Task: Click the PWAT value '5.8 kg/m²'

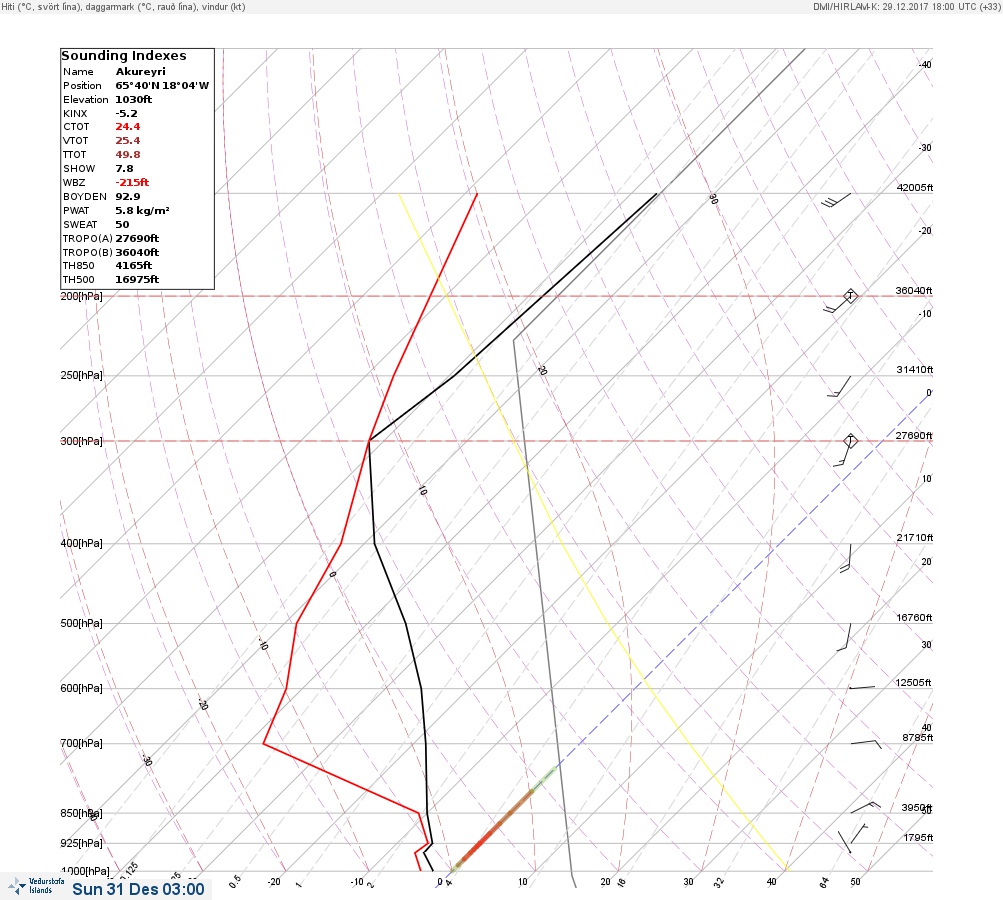Action: tap(142, 210)
